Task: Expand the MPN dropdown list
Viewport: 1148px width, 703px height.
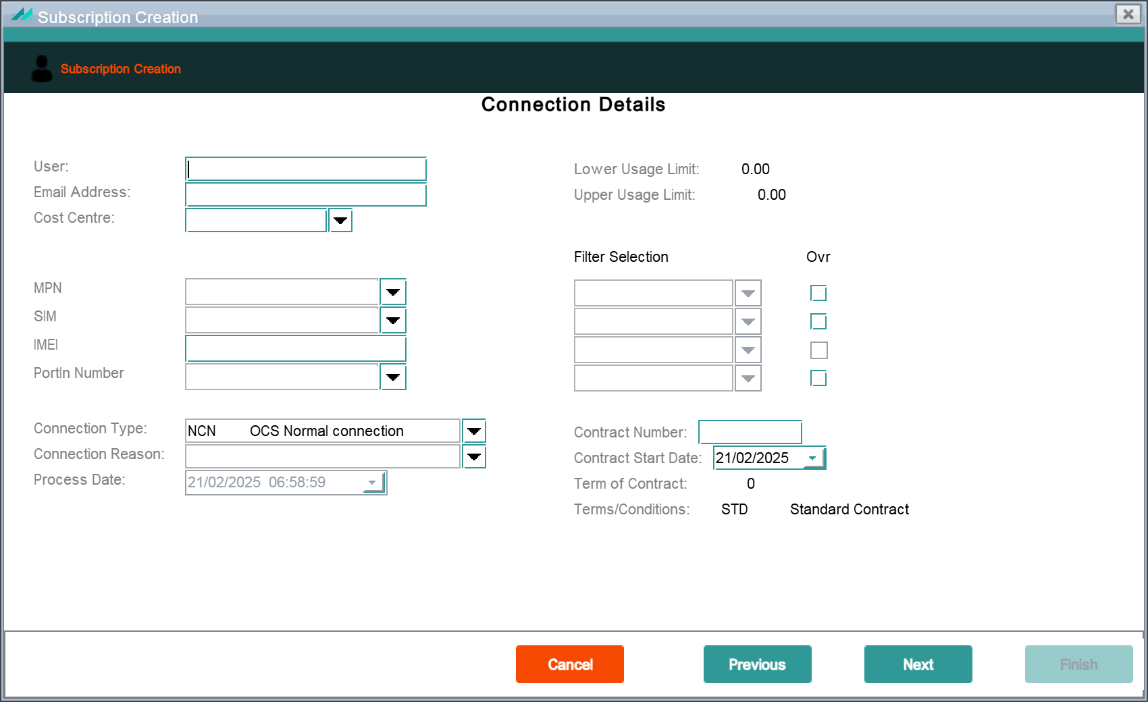Action: [393, 292]
